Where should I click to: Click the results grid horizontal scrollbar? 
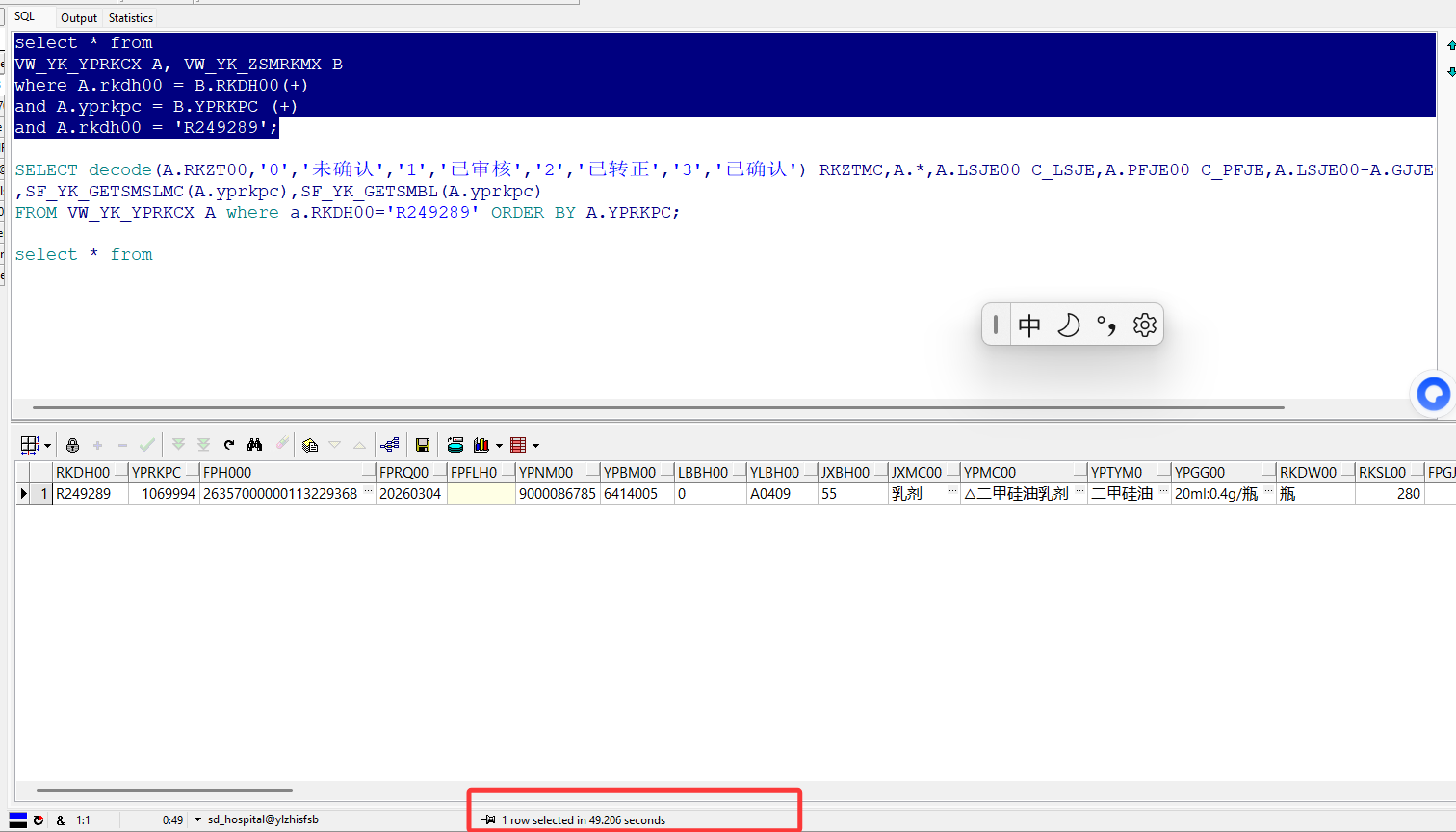(164, 791)
